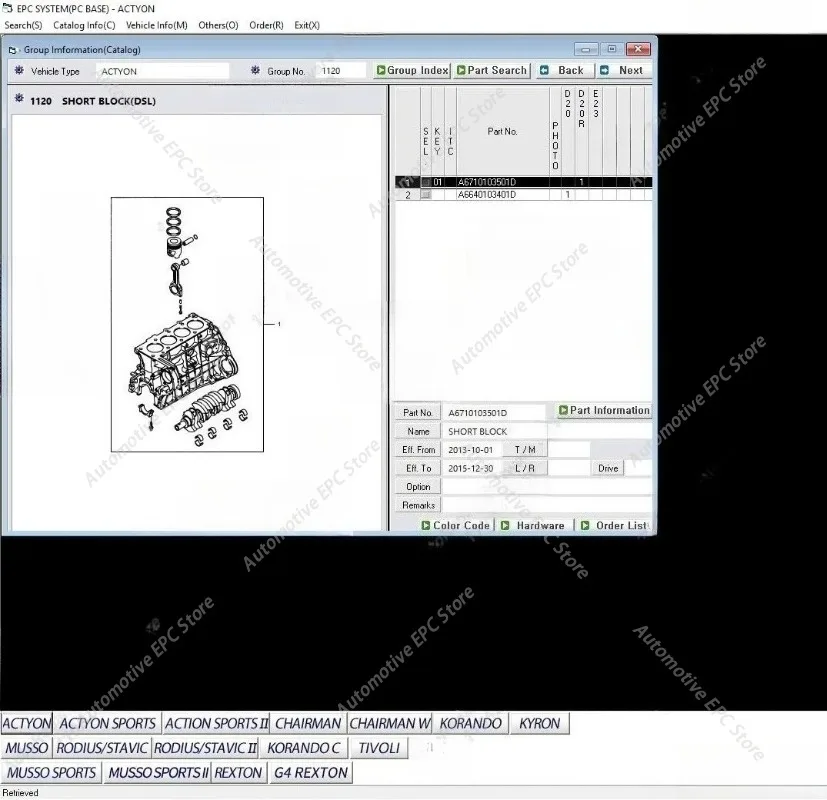827x800 pixels.
Task: Open the Color Code panel
Action: click(456, 525)
